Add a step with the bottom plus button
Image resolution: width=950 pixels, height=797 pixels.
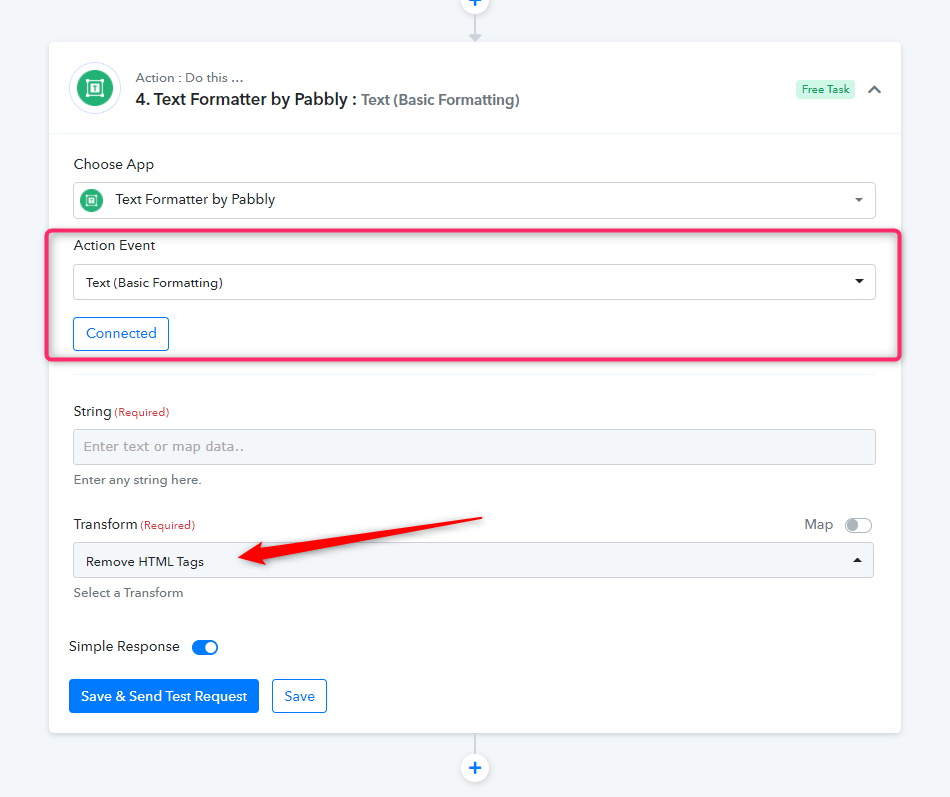coord(475,768)
